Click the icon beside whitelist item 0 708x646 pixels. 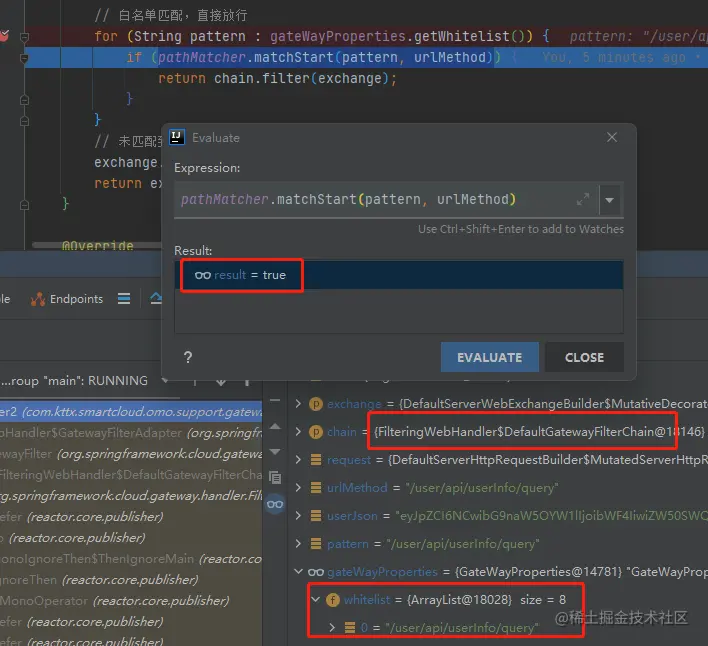click(x=350, y=627)
